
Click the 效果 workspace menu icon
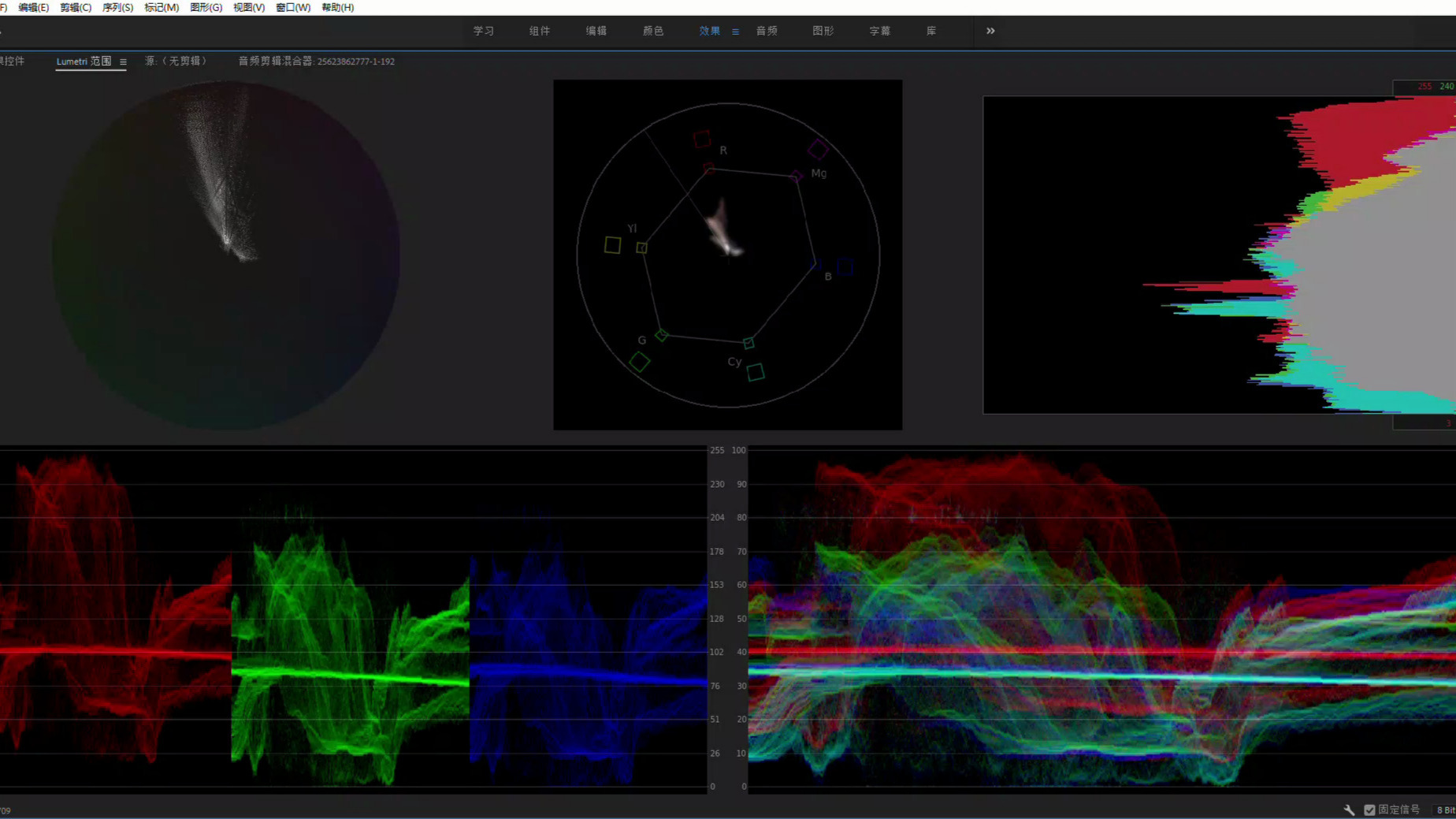click(735, 32)
